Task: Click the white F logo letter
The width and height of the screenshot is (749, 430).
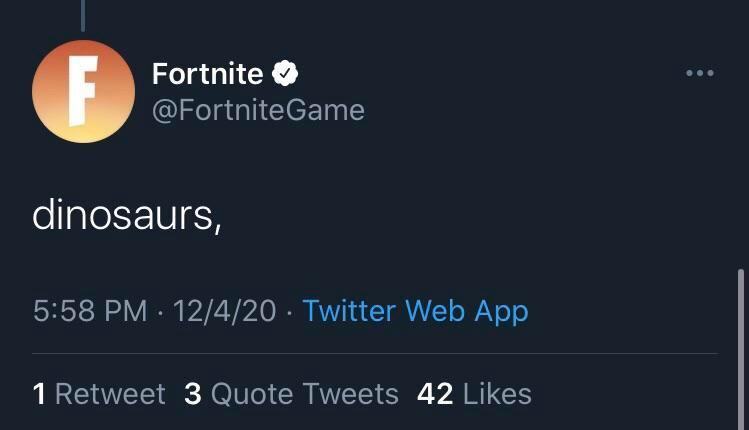Action: pos(82,90)
